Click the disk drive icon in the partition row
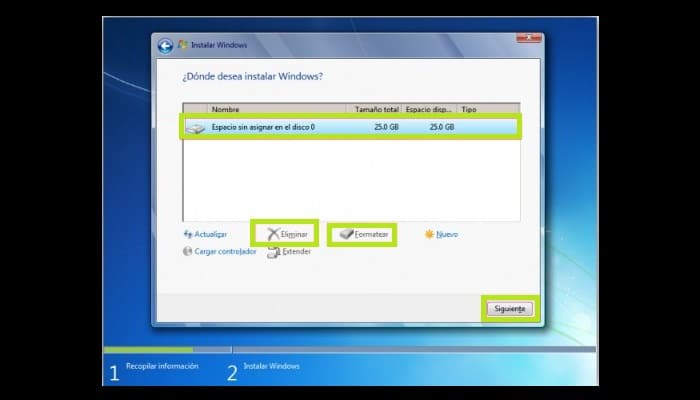 [x=195, y=128]
